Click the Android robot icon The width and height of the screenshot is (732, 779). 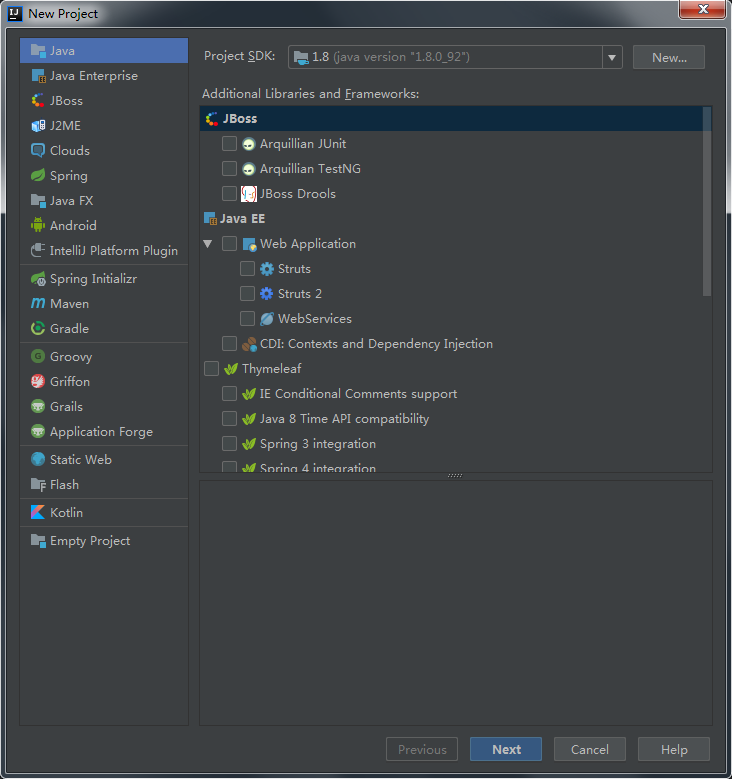coord(38,226)
